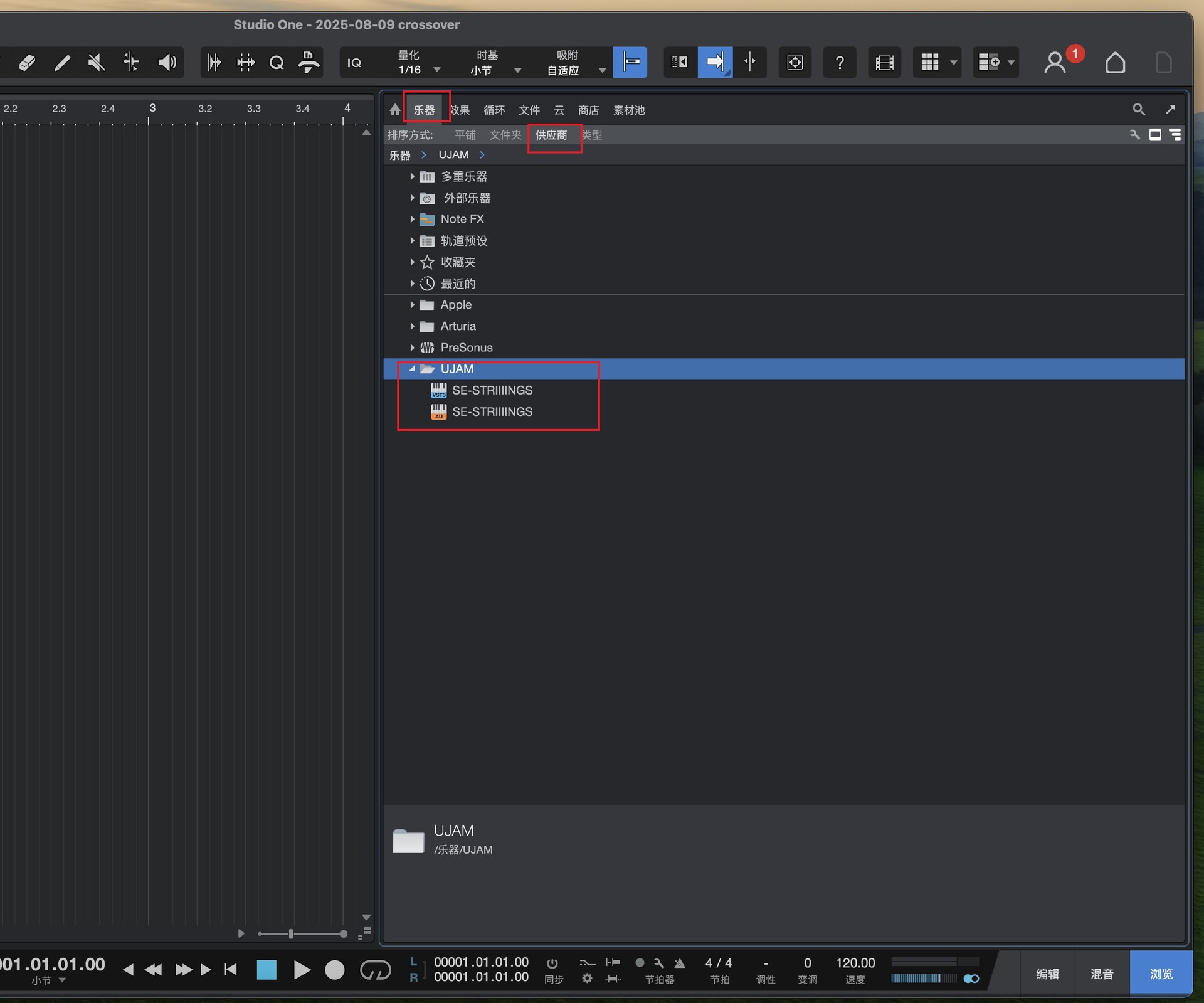Toggle cursor follows edit position button
Image resolution: width=1204 pixels, height=1003 pixels.
(x=749, y=62)
